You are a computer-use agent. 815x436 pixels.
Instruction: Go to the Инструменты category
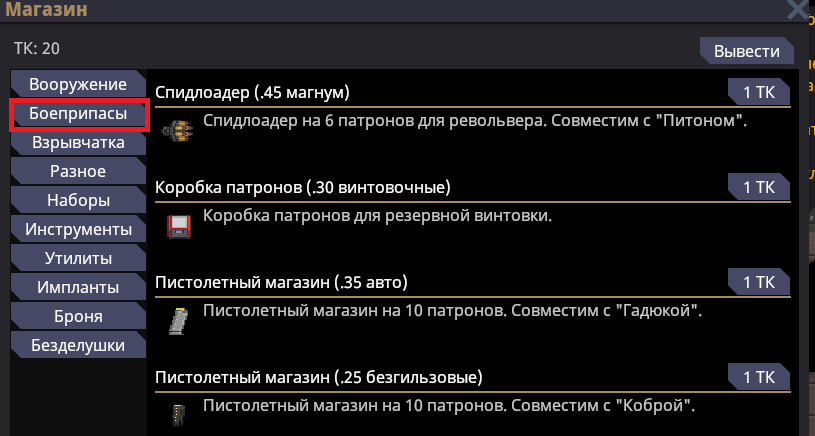click(78, 230)
